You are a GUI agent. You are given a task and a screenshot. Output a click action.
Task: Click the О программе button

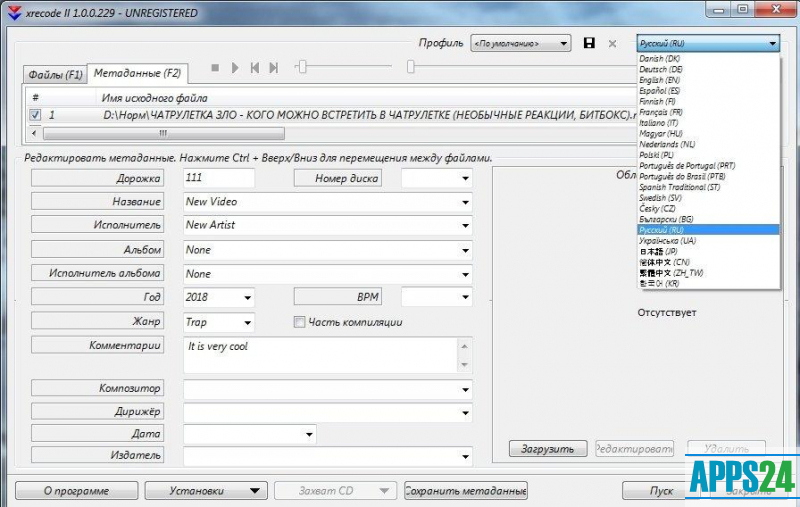coord(77,491)
